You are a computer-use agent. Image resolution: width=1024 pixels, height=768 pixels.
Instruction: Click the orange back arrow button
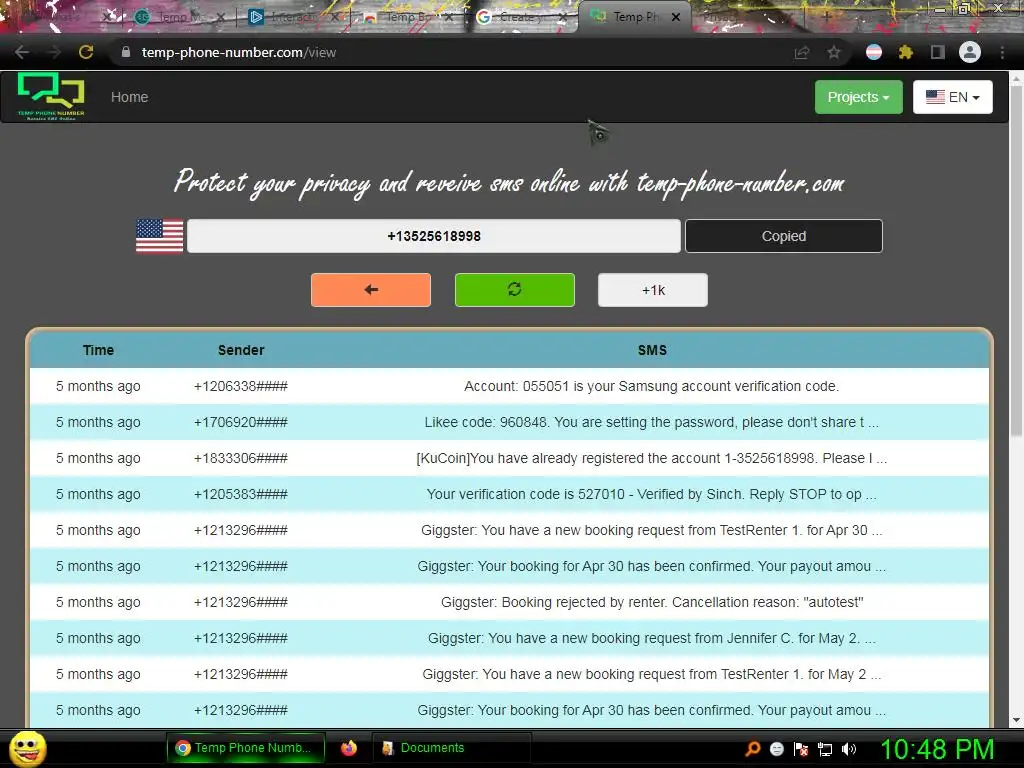coord(371,290)
